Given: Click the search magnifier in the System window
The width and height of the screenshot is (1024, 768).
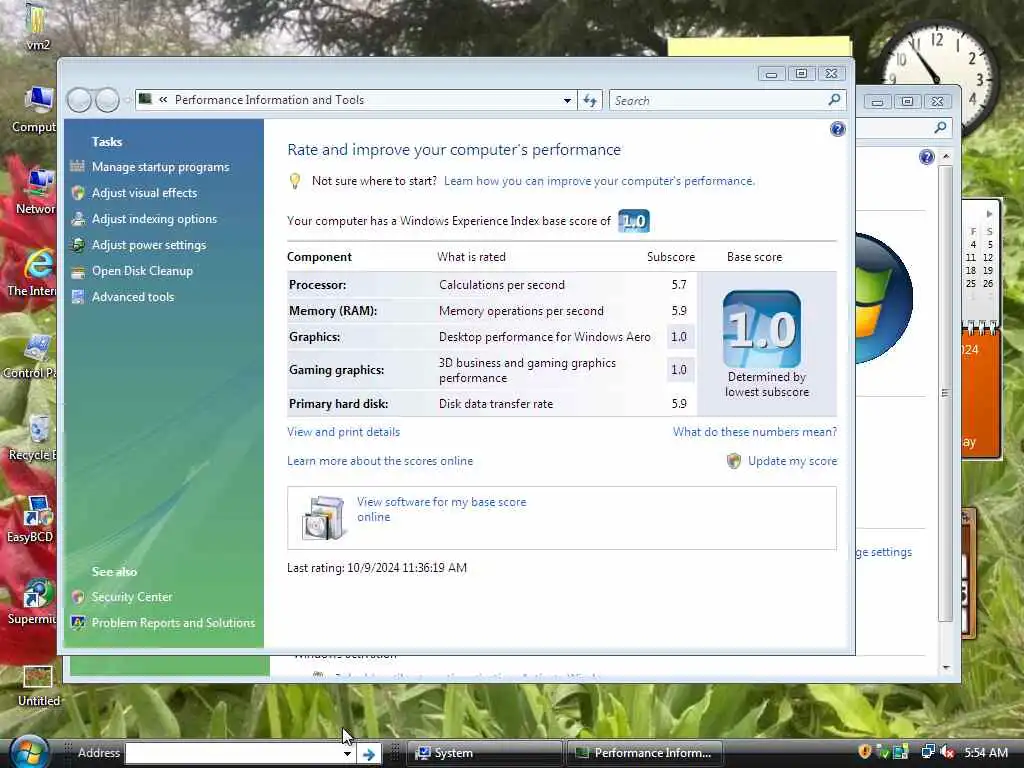Looking at the screenshot, I should [940, 127].
